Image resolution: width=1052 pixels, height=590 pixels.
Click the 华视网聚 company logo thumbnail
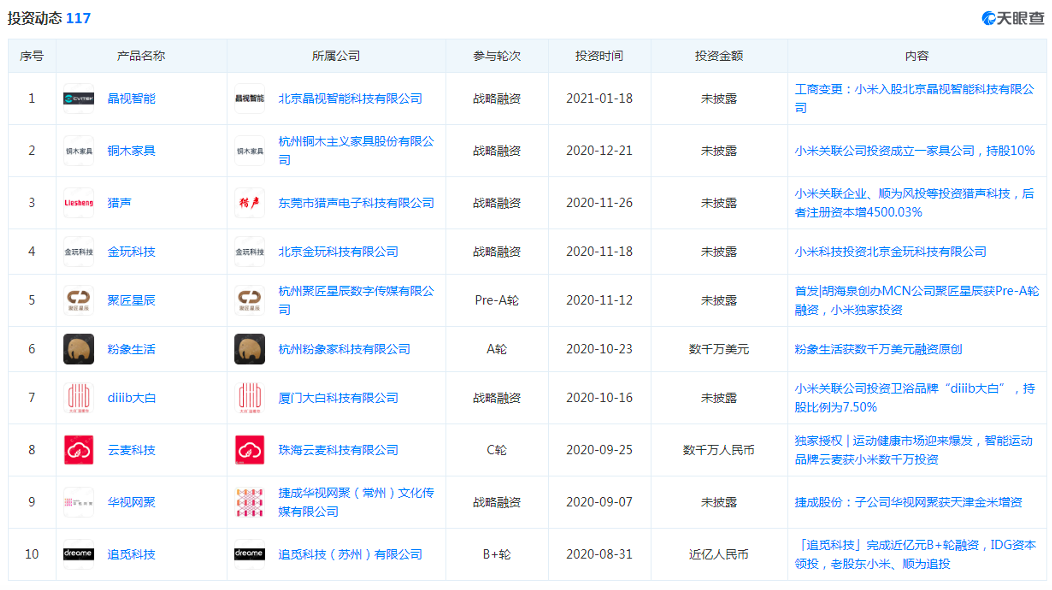pyautogui.click(x=250, y=502)
